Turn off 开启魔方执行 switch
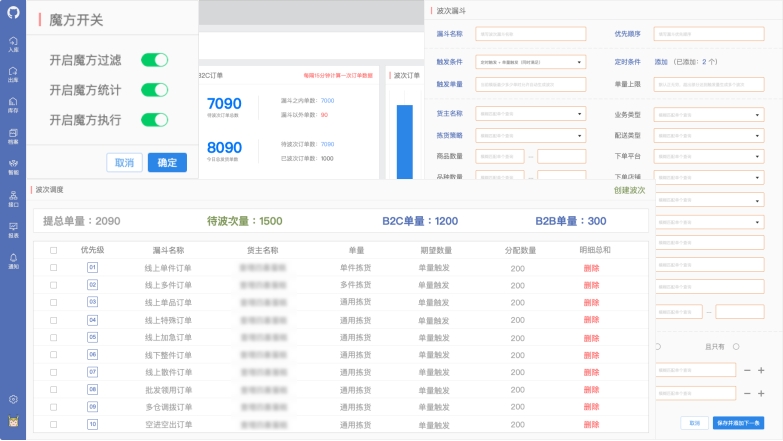This screenshot has width=783, height=441. [x=154, y=120]
